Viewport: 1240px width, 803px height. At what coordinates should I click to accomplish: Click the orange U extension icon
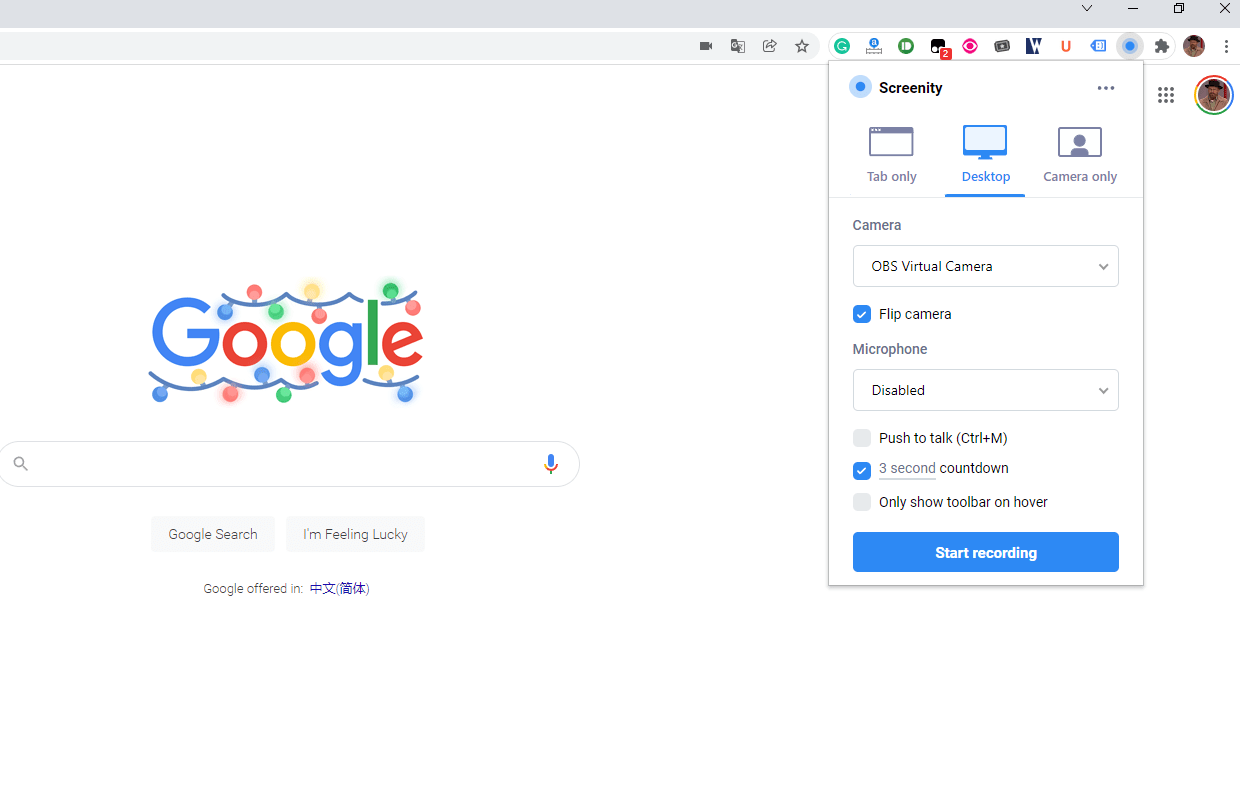[x=1066, y=46]
